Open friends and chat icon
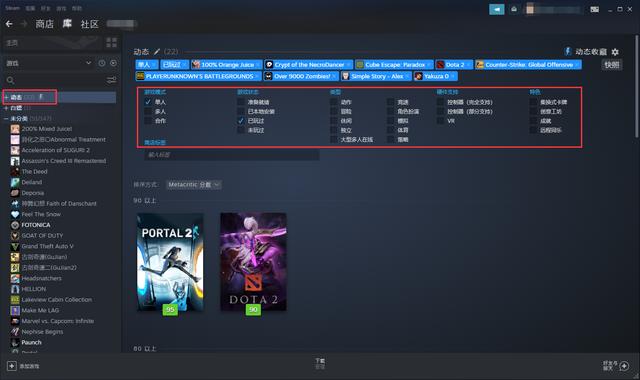Viewport: 640px width, 380px height. [x=624, y=366]
